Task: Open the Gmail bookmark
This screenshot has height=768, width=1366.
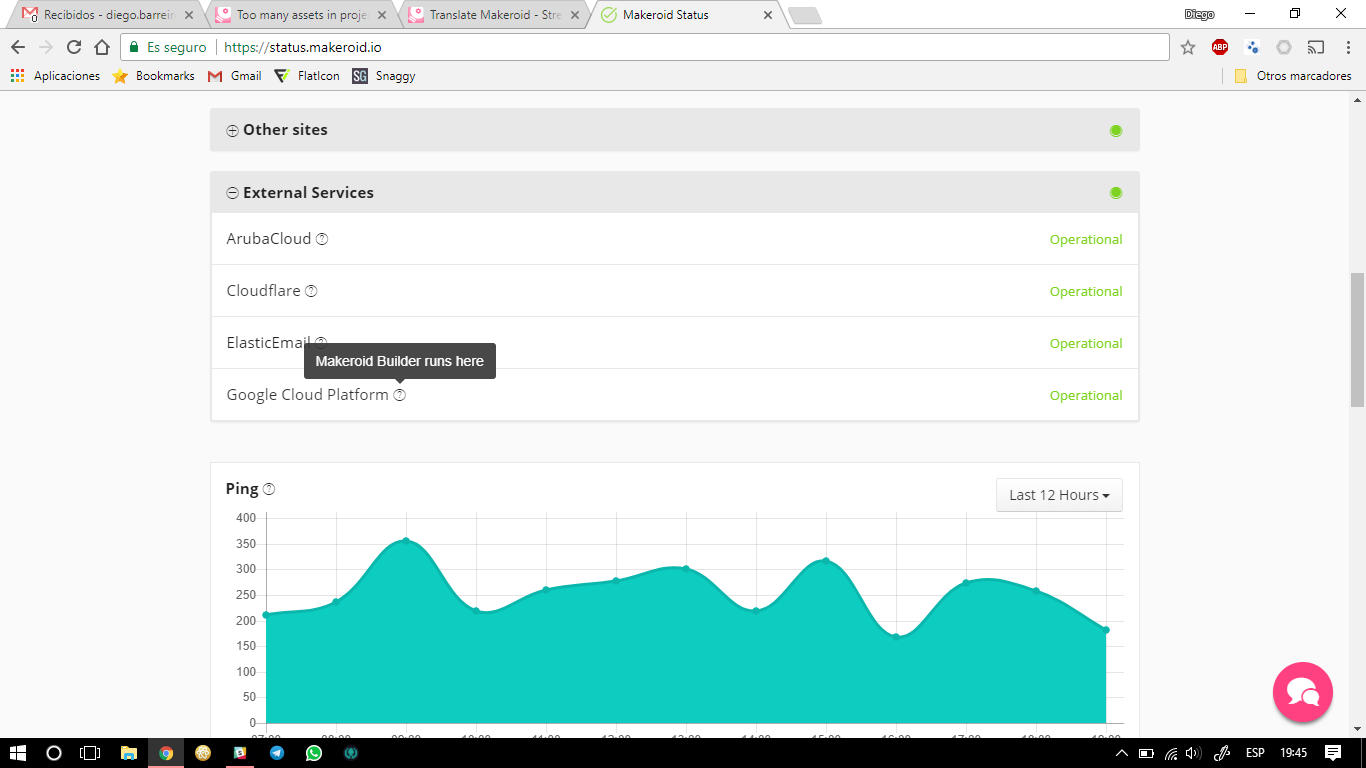Action: pos(235,76)
